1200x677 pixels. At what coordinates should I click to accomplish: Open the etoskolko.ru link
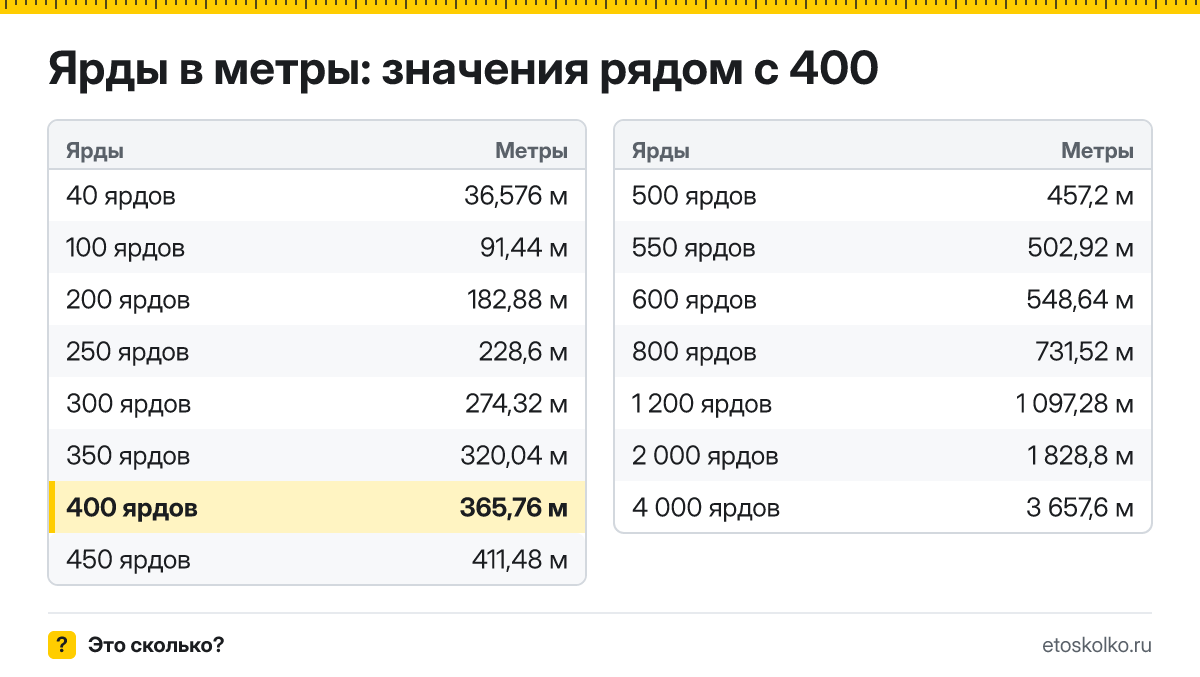pyautogui.click(x=1096, y=645)
